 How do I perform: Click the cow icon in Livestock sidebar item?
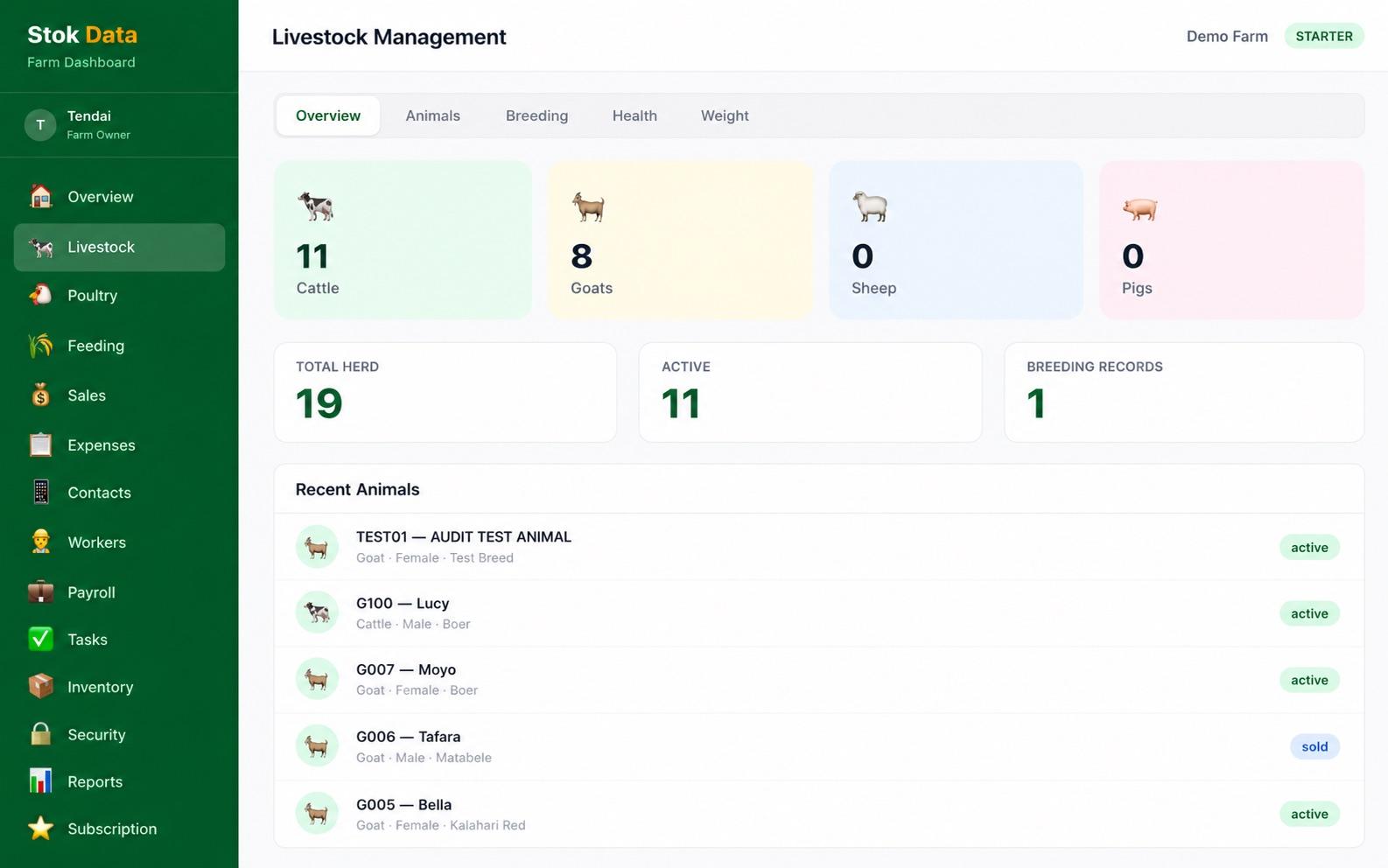pos(41,247)
